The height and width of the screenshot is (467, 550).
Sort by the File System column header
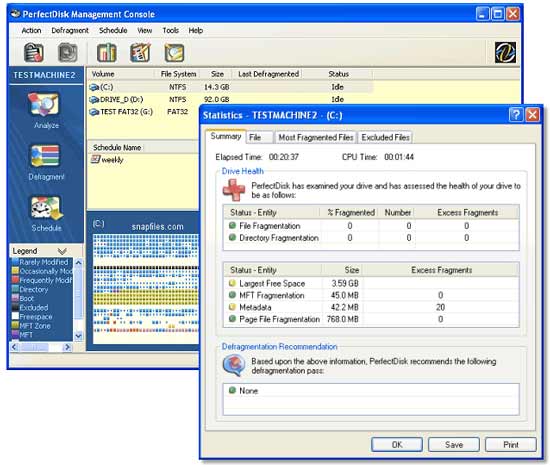(178, 74)
